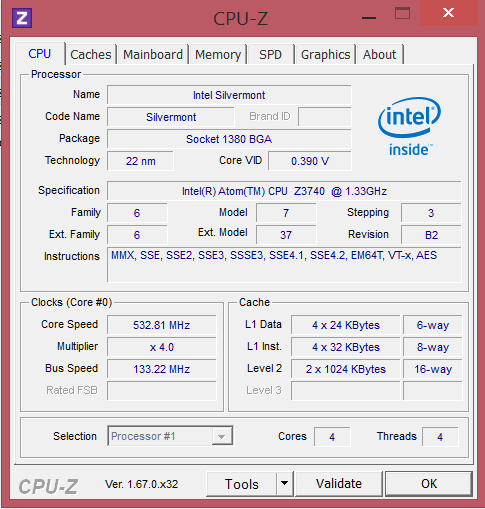
Task: Click the Validate button
Action: point(339,484)
